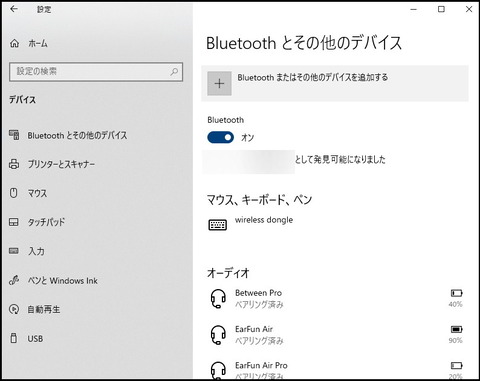
Task: Click the USB icon in sidebar
Action: pyautogui.click(x=14, y=338)
